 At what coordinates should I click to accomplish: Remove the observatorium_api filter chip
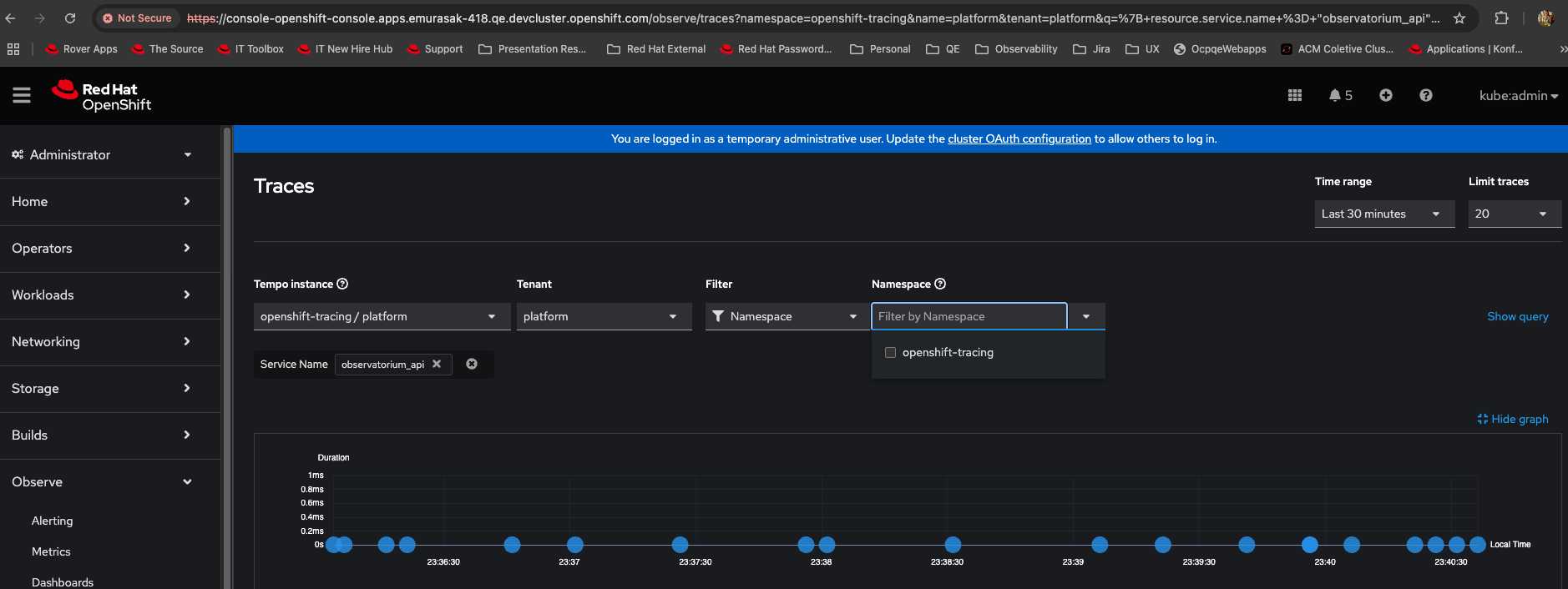(x=437, y=365)
